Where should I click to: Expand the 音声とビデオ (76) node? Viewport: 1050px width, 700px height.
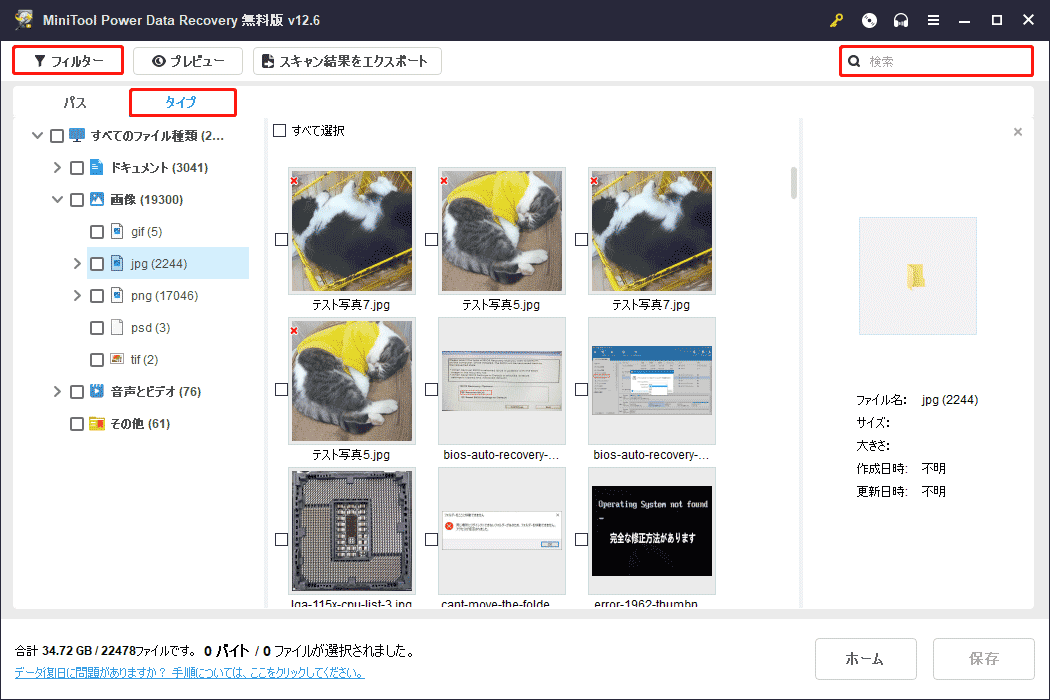[x=57, y=391]
